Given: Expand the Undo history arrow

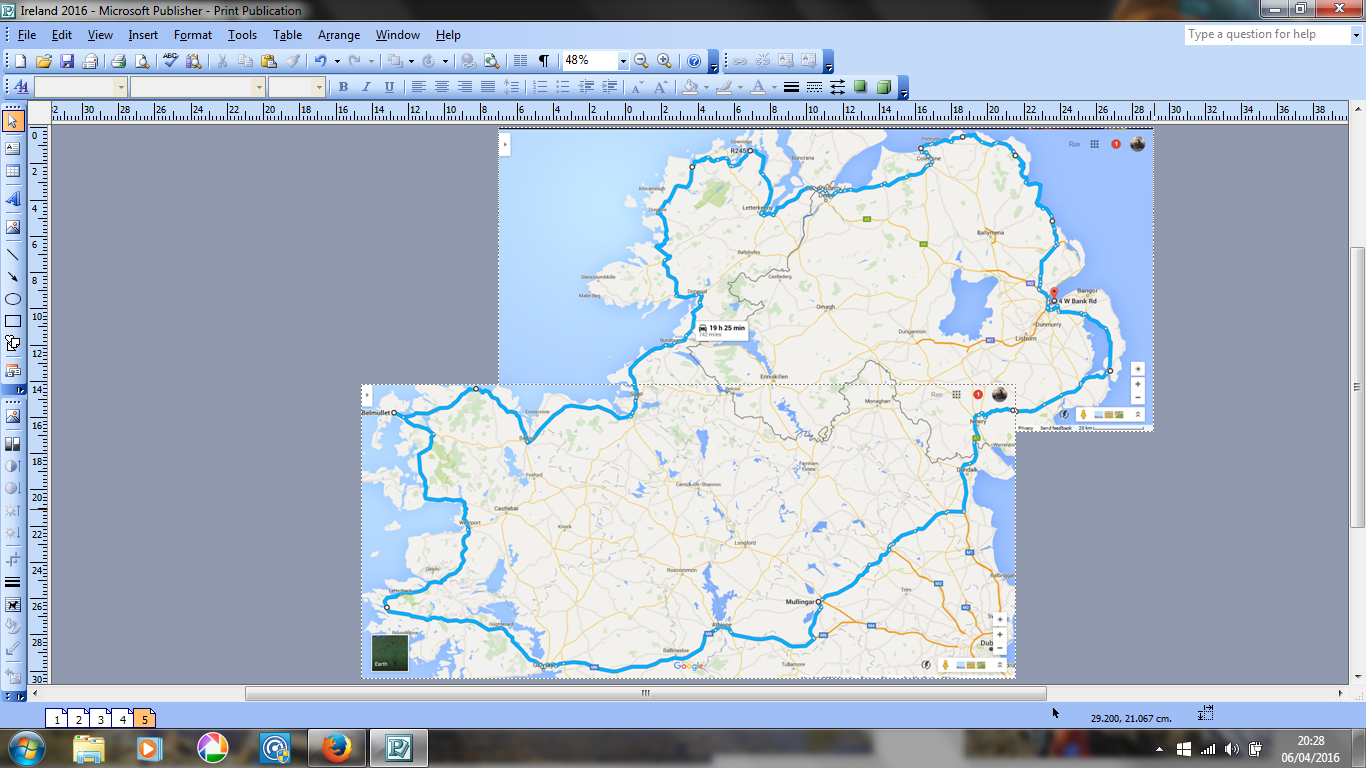Looking at the screenshot, I should point(337,61).
